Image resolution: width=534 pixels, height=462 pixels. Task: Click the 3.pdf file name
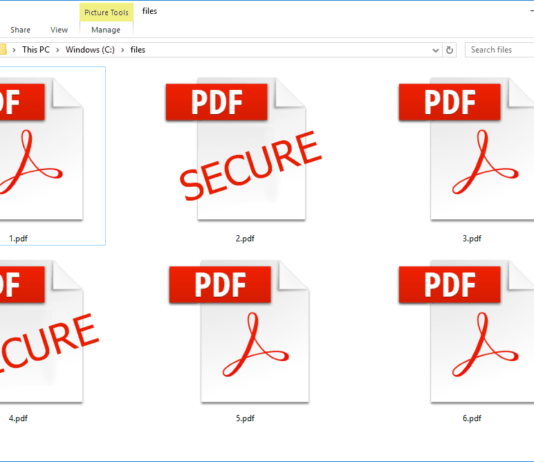tap(472, 238)
